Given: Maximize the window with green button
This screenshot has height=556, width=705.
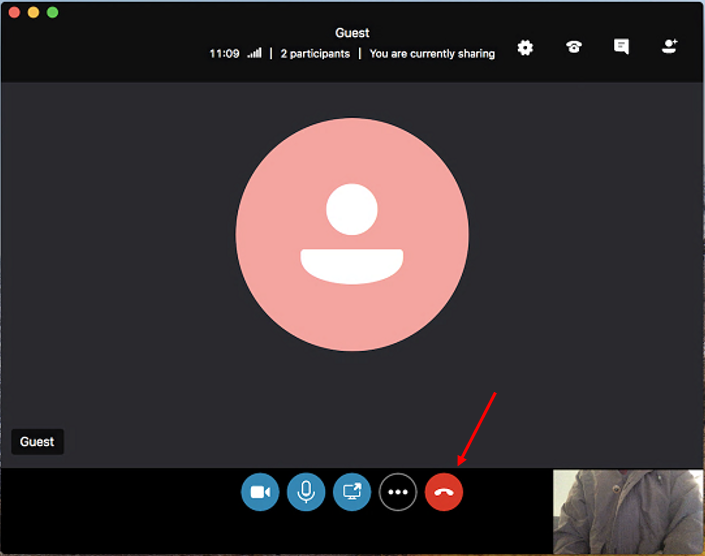Looking at the screenshot, I should click(52, 12).
